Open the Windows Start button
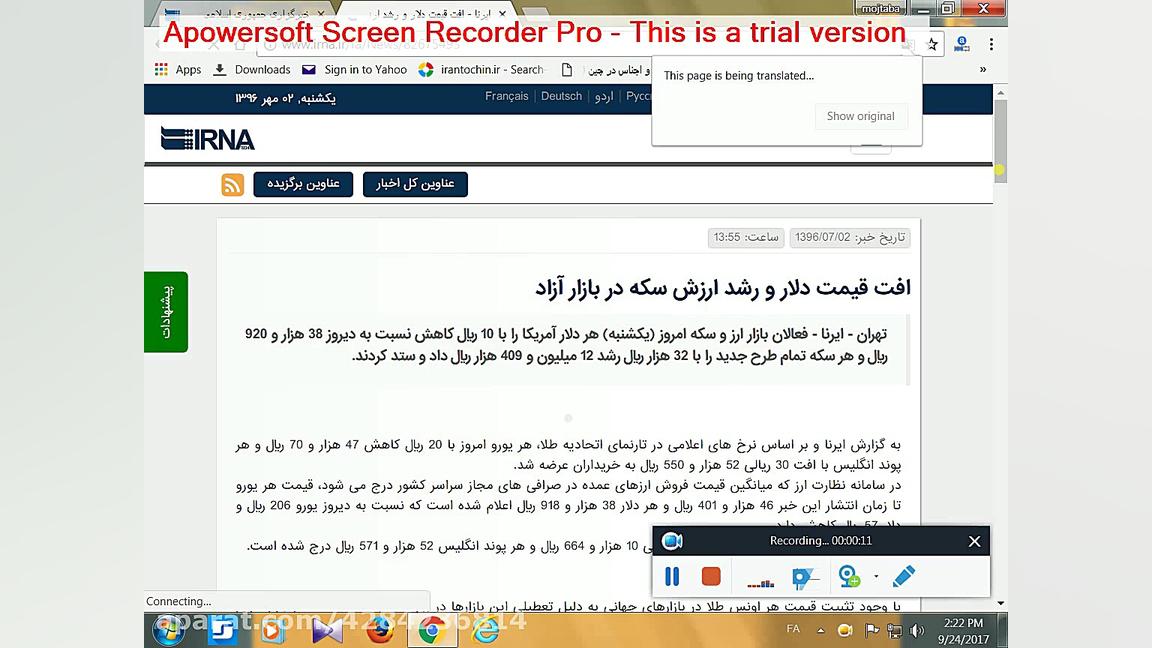The image size is (1152, 648). (168, 630)
